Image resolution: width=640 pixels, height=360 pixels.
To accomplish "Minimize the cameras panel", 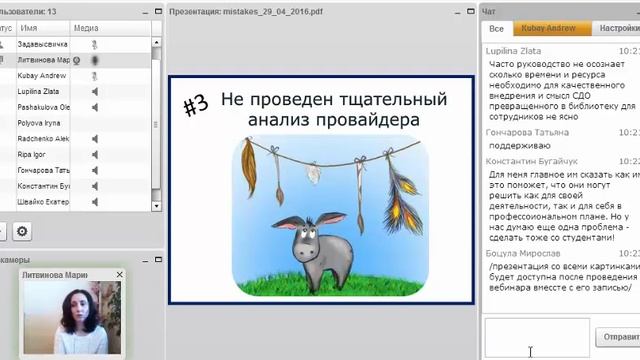I will pos(145,260).
